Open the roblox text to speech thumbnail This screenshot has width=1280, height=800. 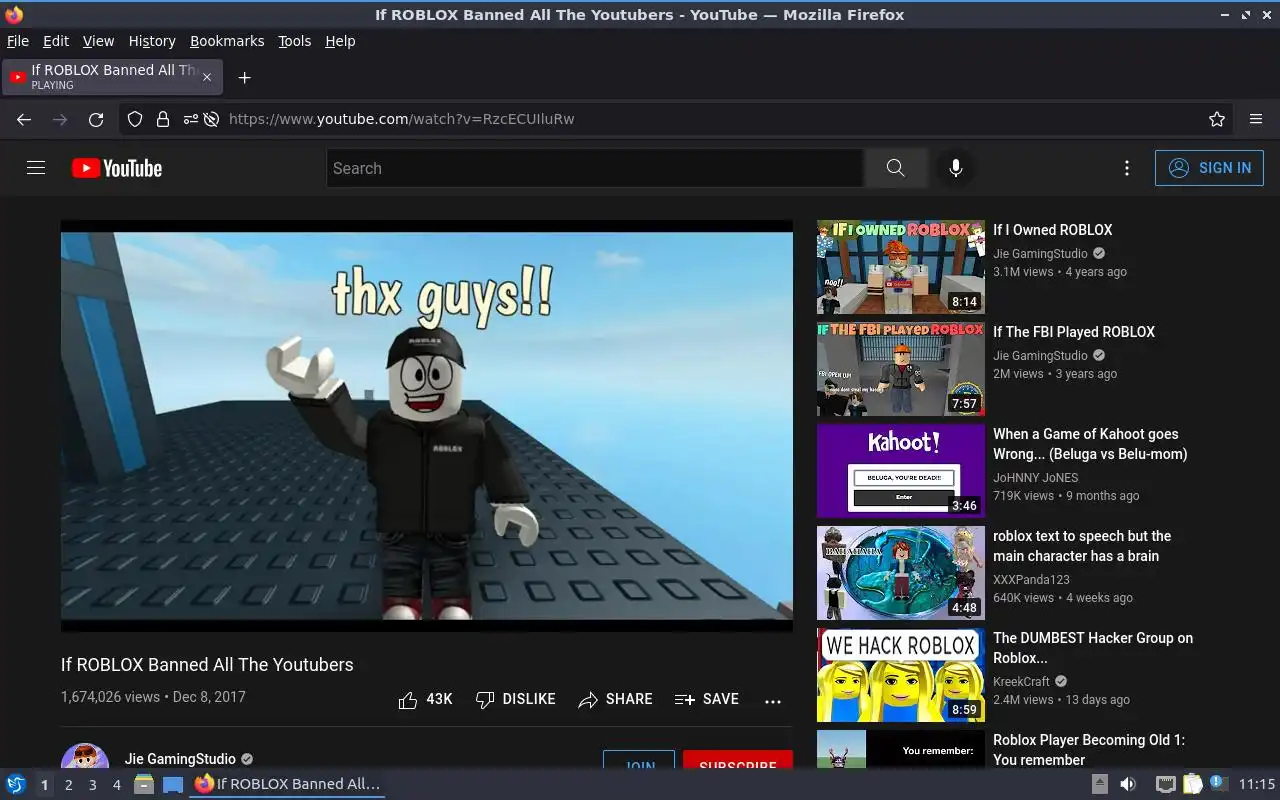click(901, 573)
